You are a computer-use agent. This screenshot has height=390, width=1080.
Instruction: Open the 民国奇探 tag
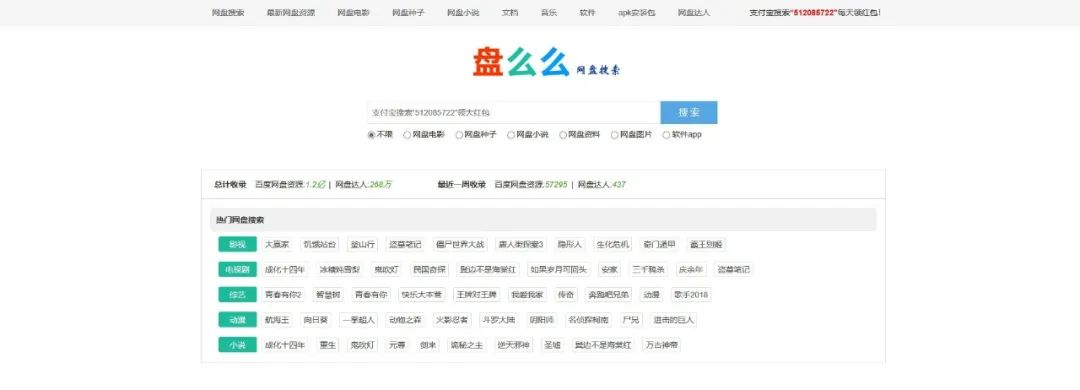point(429,269)
